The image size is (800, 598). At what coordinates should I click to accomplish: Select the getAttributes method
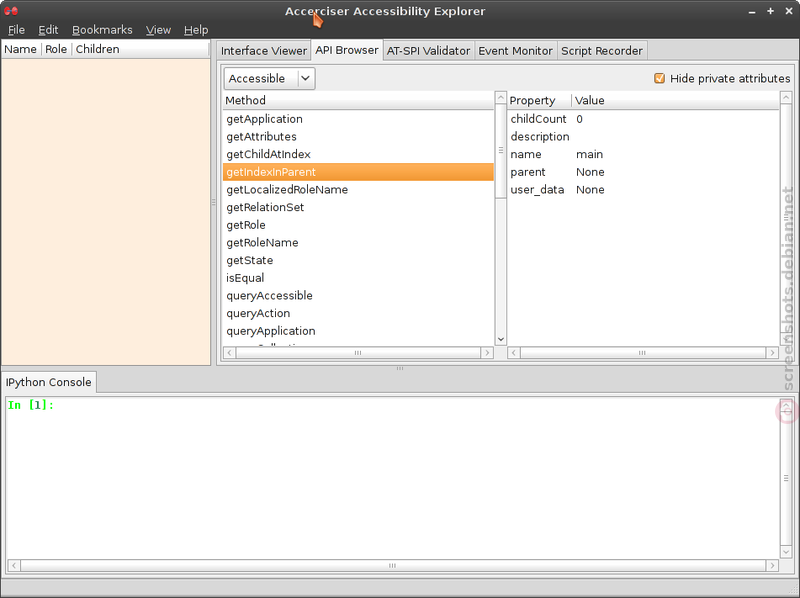[x=358, y=137]
